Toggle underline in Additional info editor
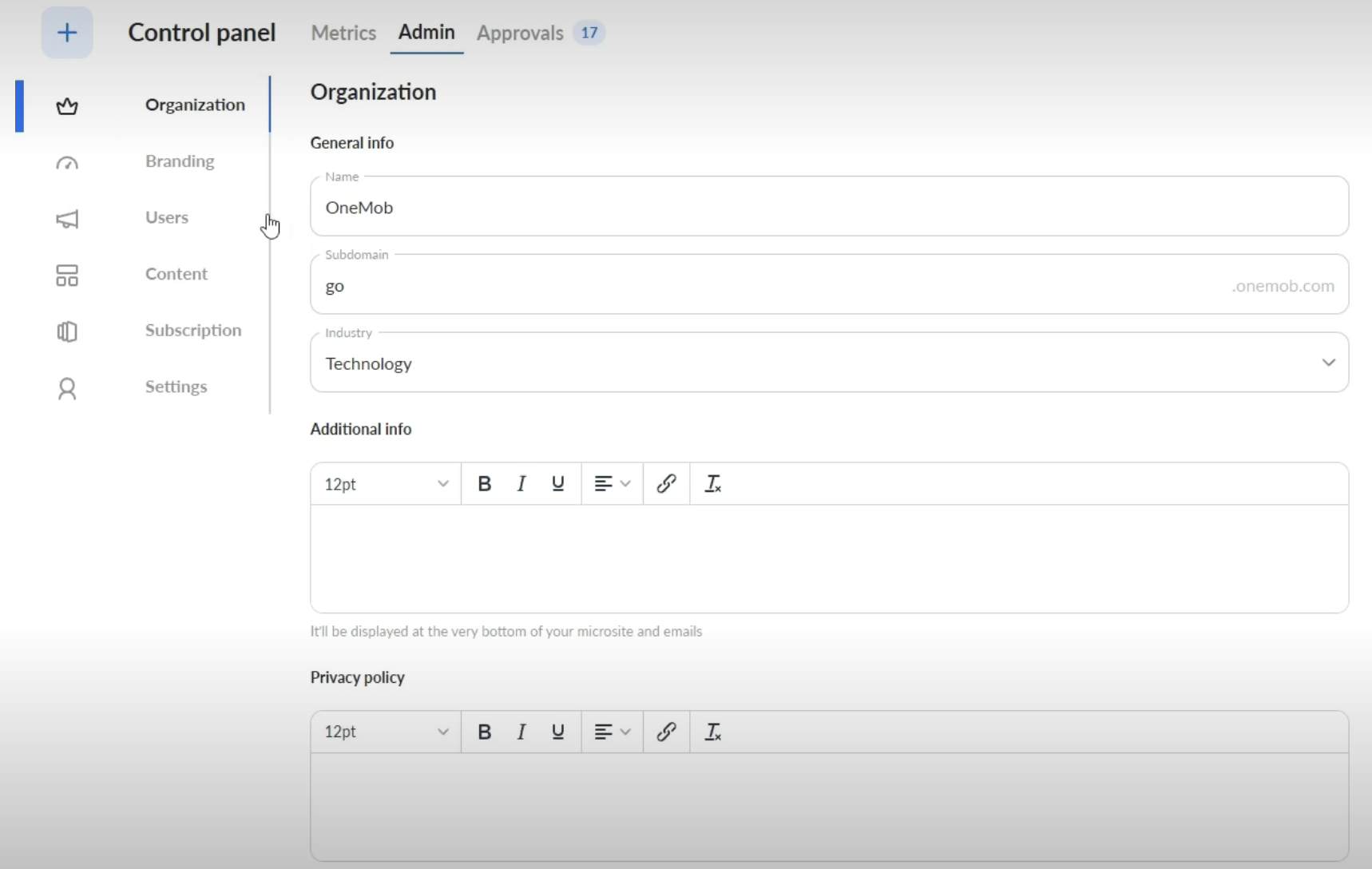1372x869 pixels. (558, 483)
